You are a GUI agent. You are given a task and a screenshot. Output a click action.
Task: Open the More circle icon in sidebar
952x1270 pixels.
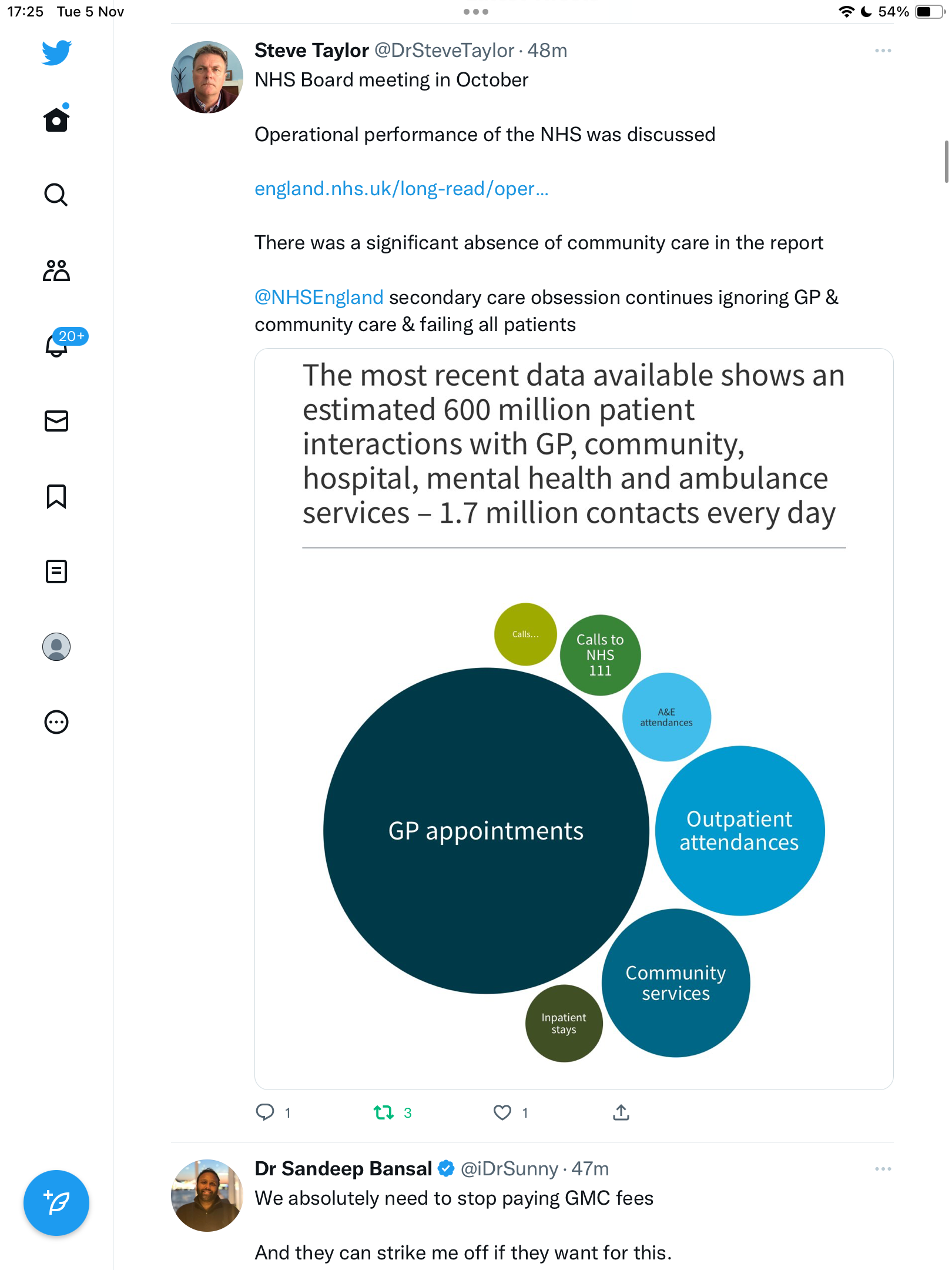pos(56,722)
